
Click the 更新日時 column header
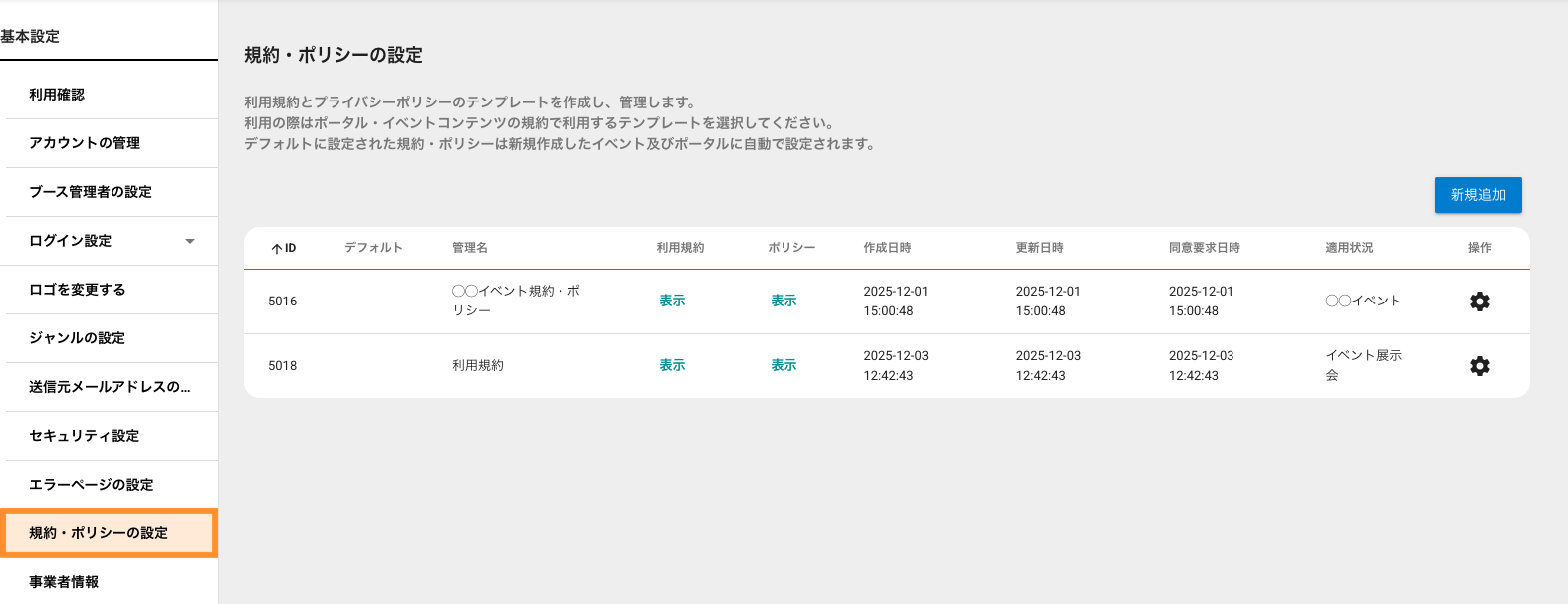pyautogui.click(x=1040, y=248)
